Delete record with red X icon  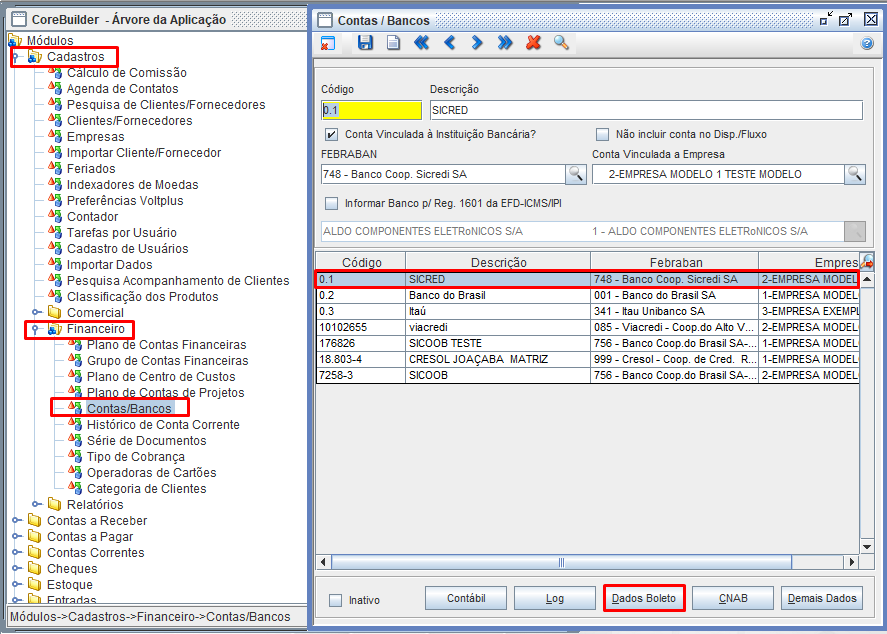(533, 42)
